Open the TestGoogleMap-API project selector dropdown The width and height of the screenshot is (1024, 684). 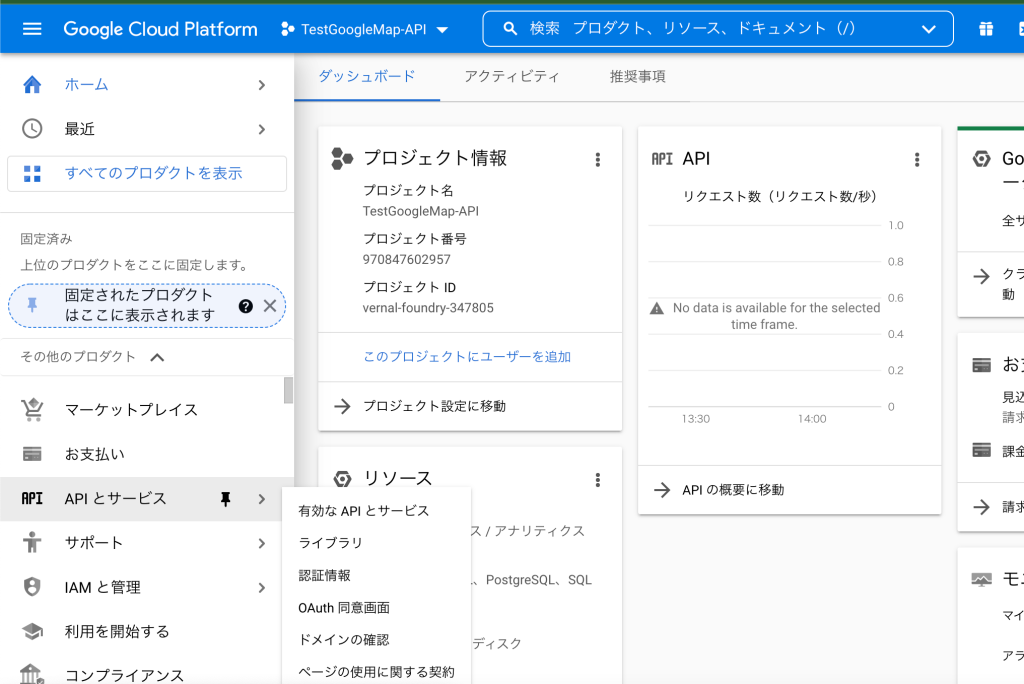(x=364, y=29)
